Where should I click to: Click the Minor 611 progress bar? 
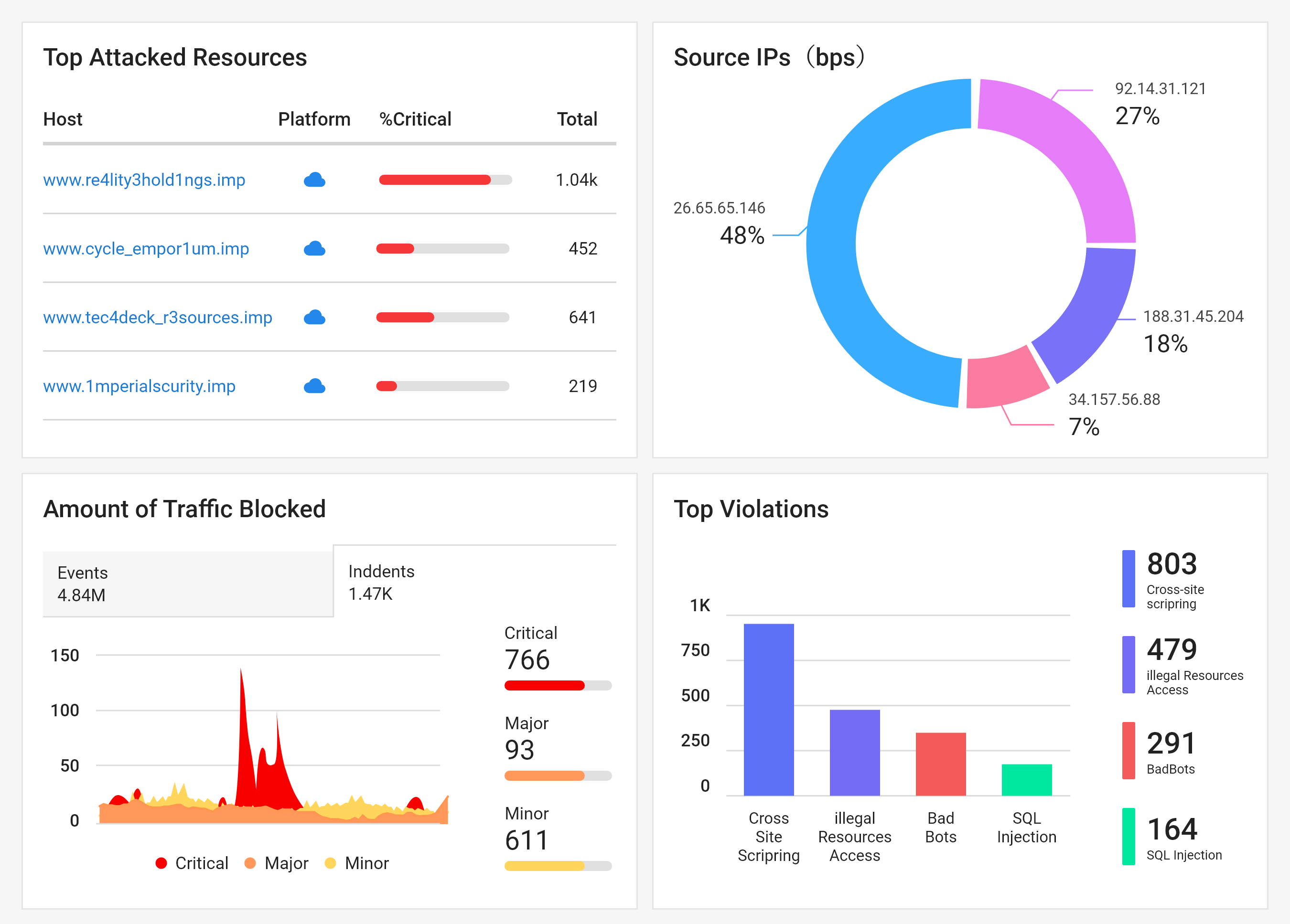[x=558, y=866]
